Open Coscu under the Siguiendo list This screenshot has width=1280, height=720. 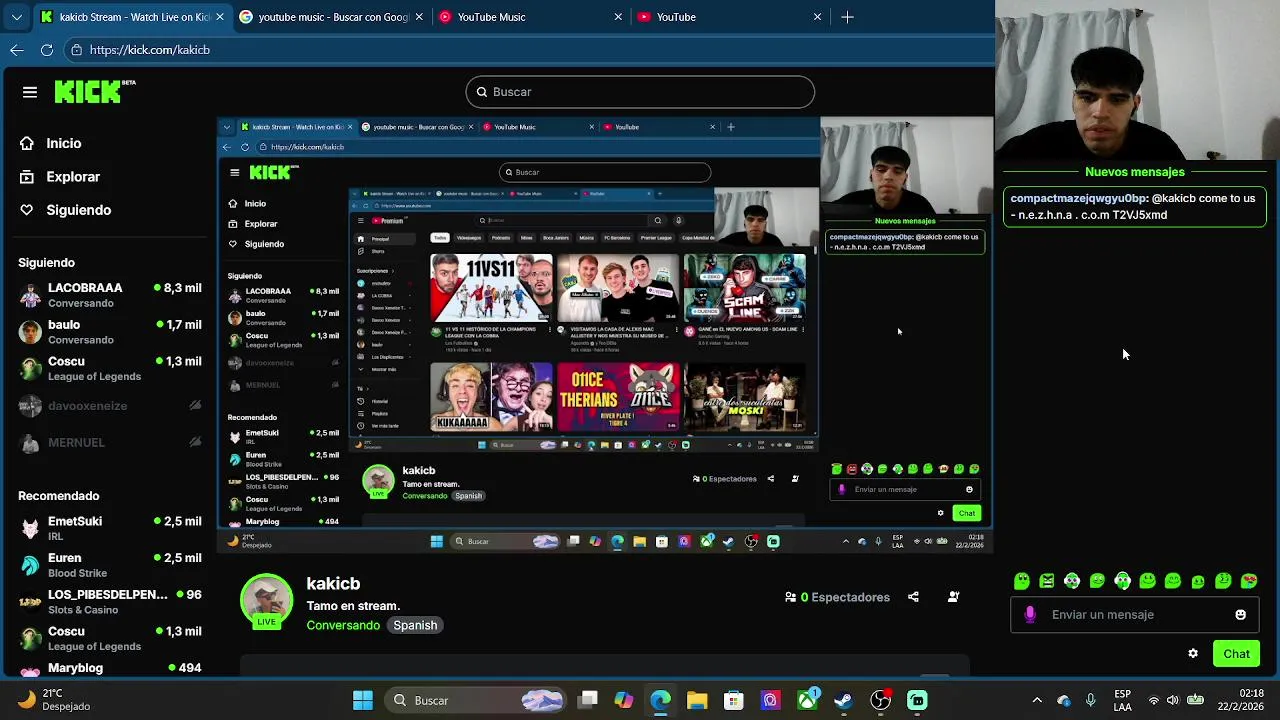110,369
